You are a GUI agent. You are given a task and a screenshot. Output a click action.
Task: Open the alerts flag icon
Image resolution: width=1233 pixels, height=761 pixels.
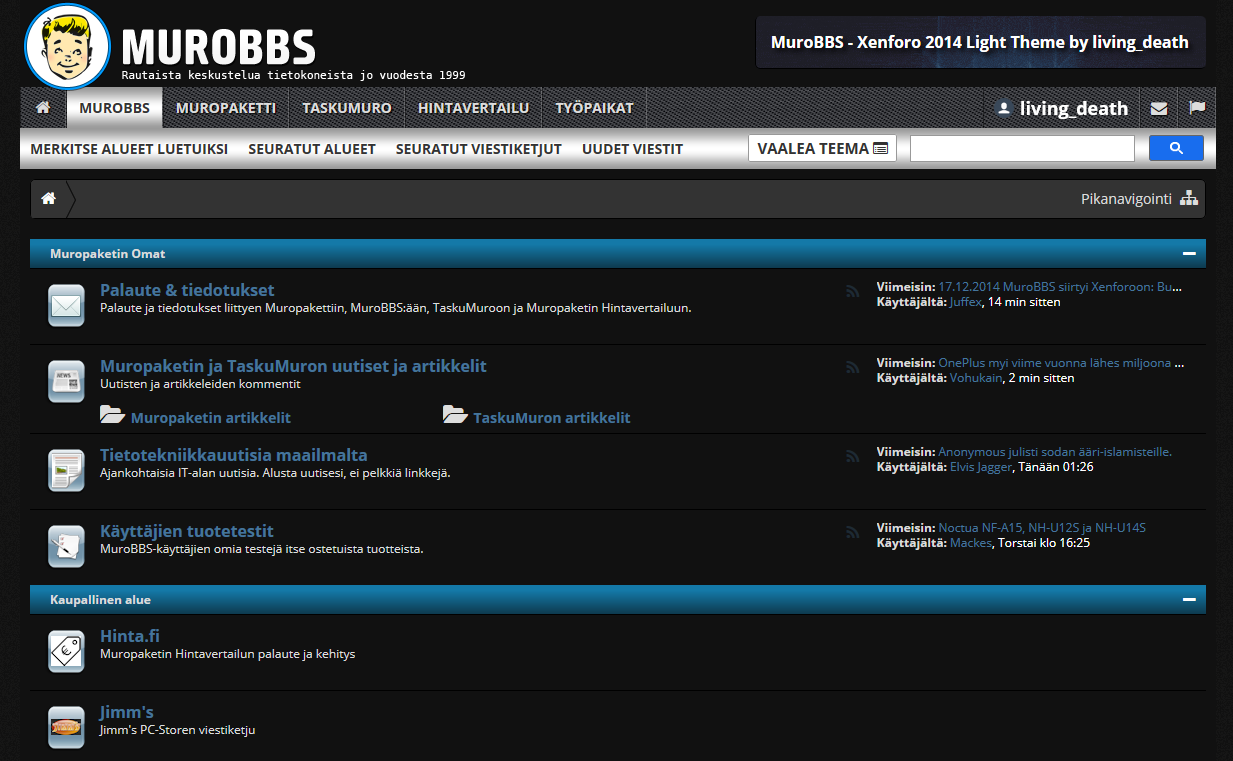point(1197,108)
